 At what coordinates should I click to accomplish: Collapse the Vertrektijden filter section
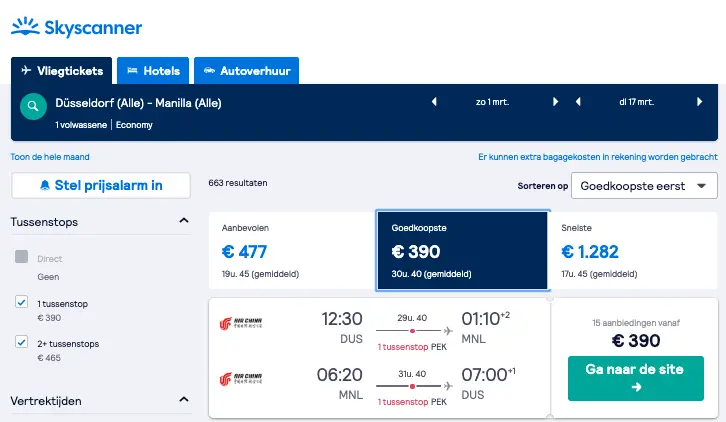[184, 399]
